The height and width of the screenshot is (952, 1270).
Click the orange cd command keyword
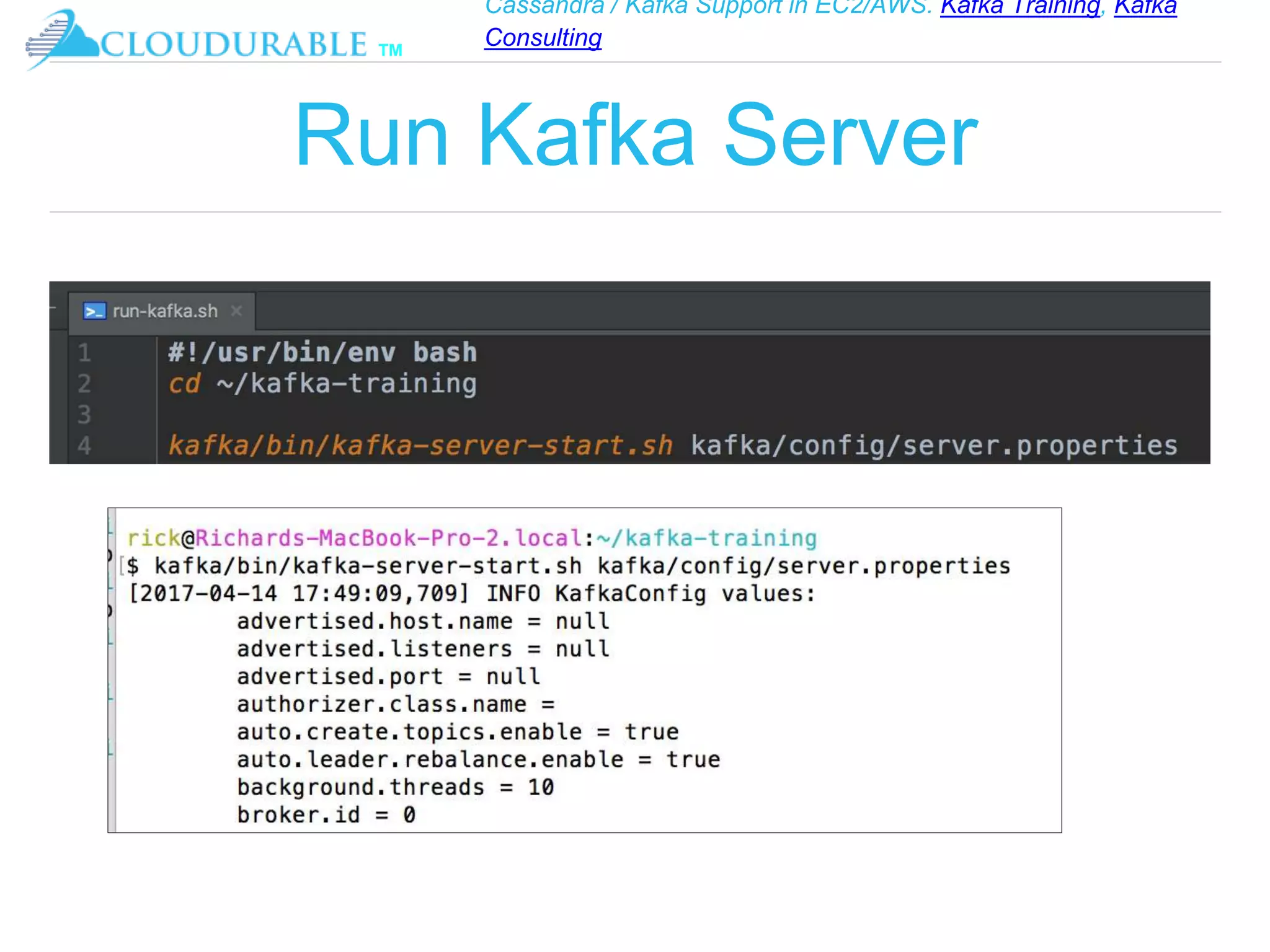[184, 384]
